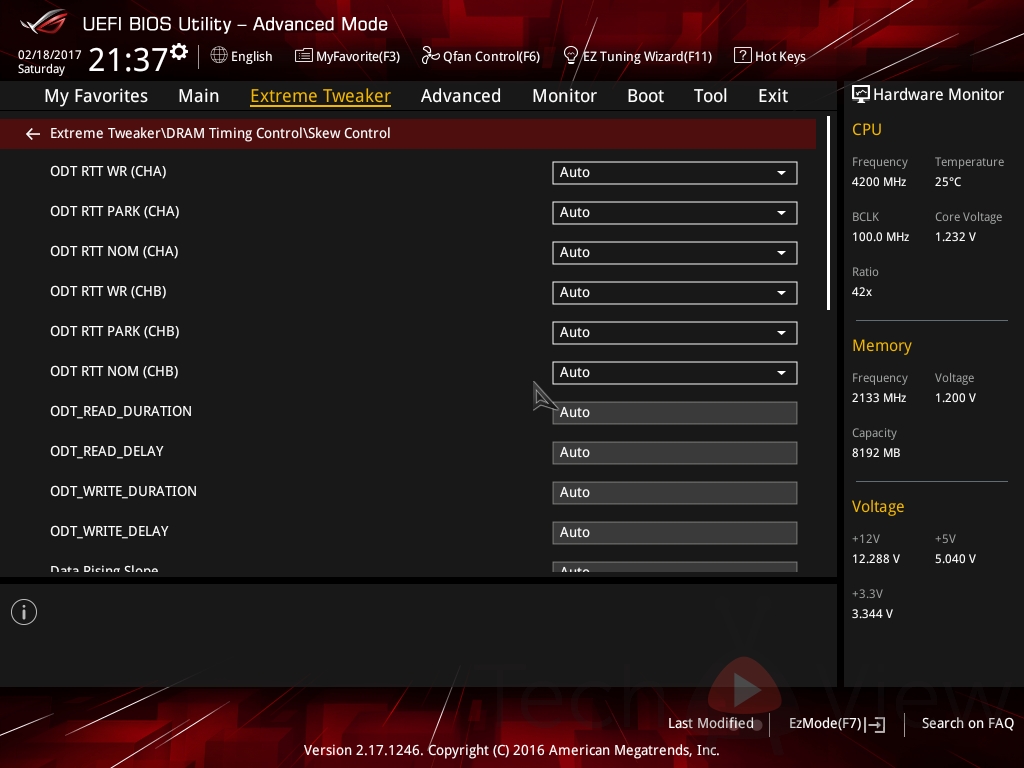Click Core Voltage value 1.232 V
Viewport: 1024px width, 768px height.
(955, 236)
